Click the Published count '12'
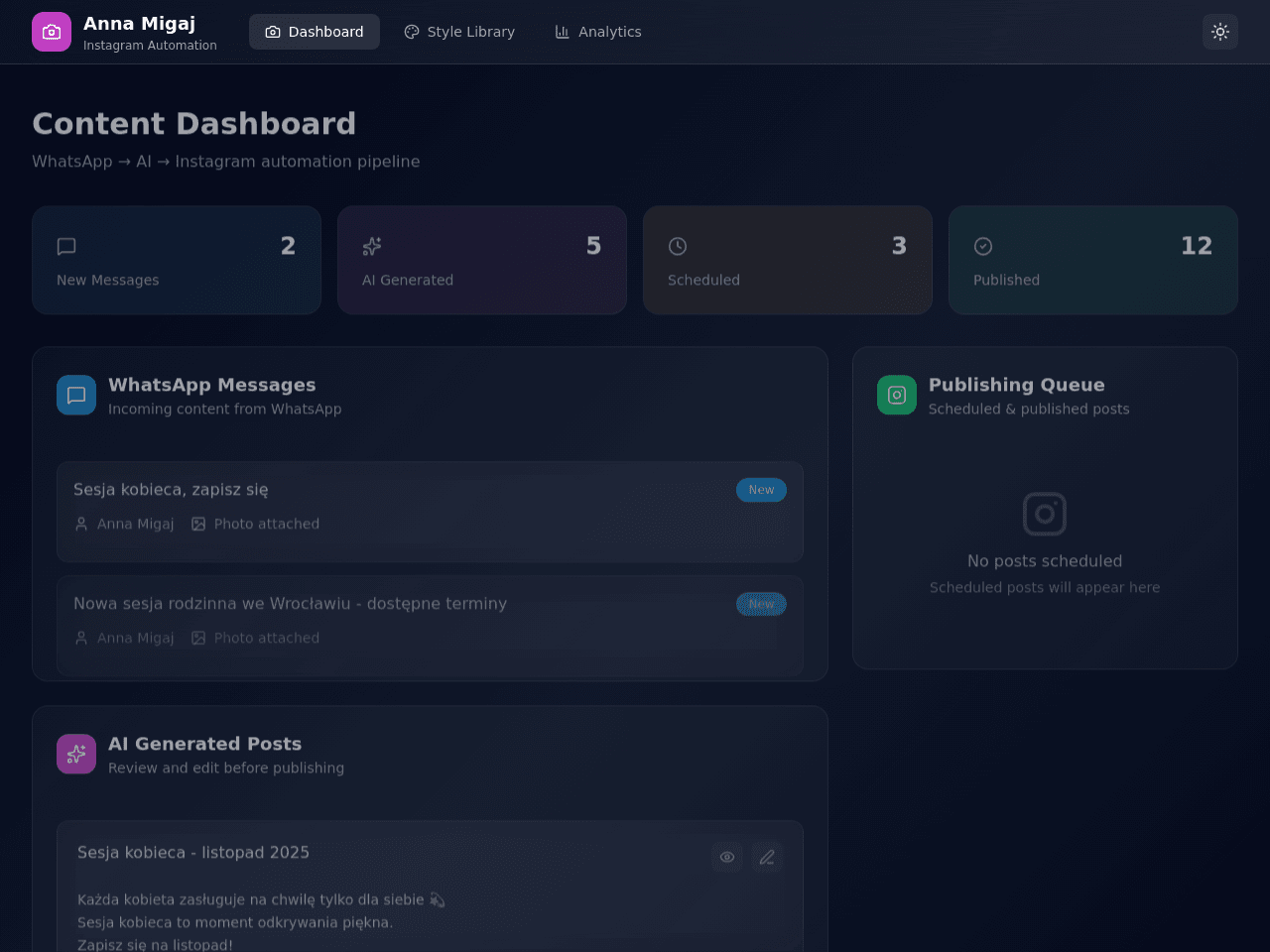This screenshot has width=1270, height=952. (1197, 246)
